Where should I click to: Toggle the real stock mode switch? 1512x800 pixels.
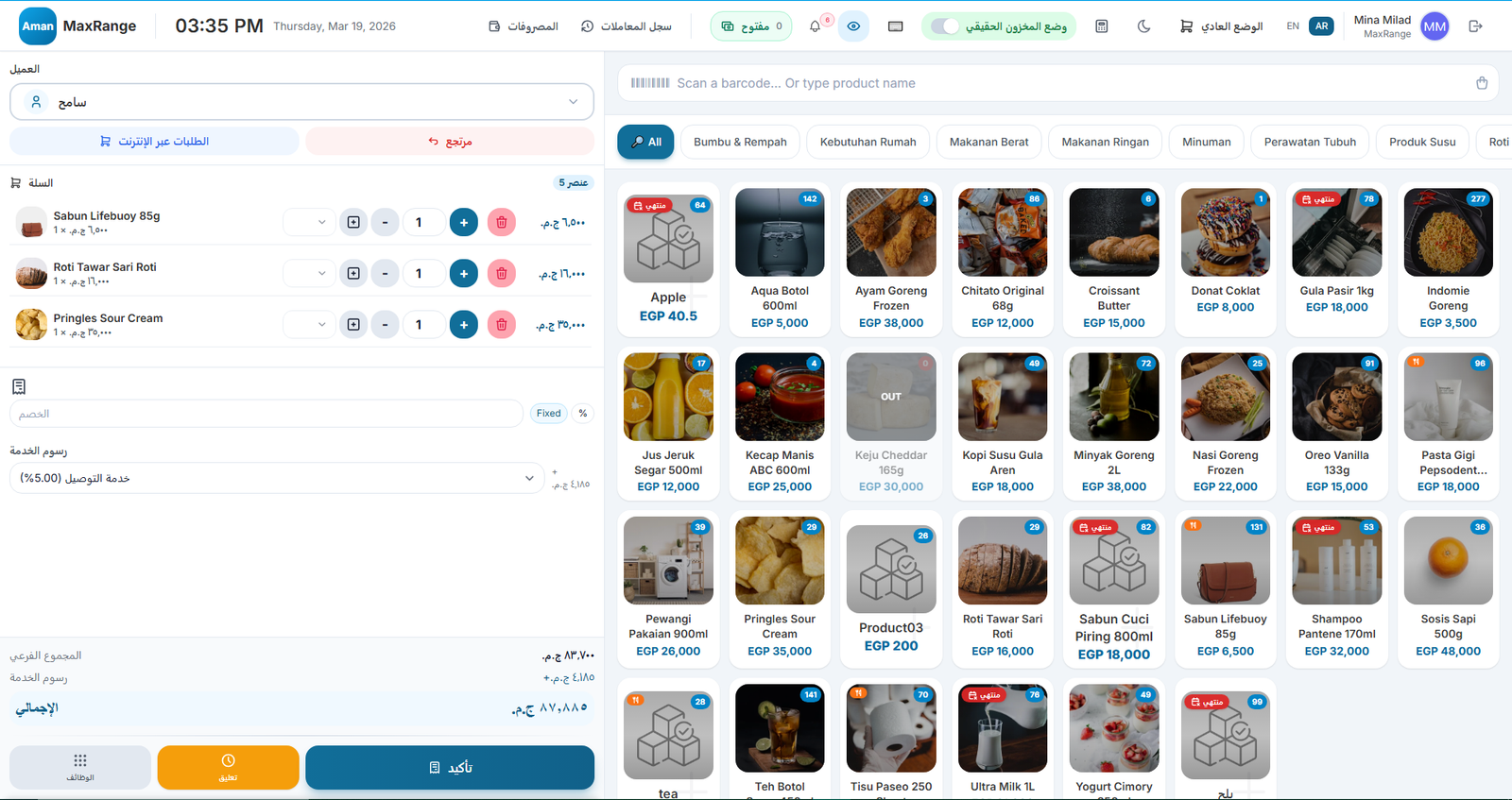tap(945, 26)
